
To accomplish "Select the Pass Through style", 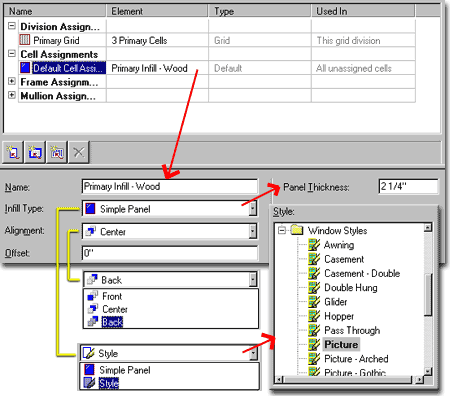I will pyautogui.click(x=352, y=330).
